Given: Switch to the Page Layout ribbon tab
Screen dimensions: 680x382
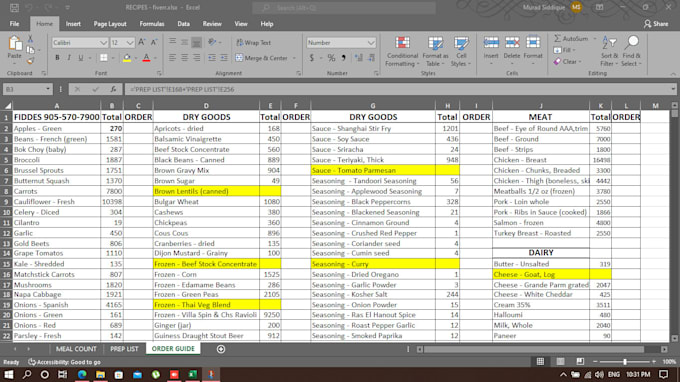Looking at the screenshot, I should tap(110, 24).
